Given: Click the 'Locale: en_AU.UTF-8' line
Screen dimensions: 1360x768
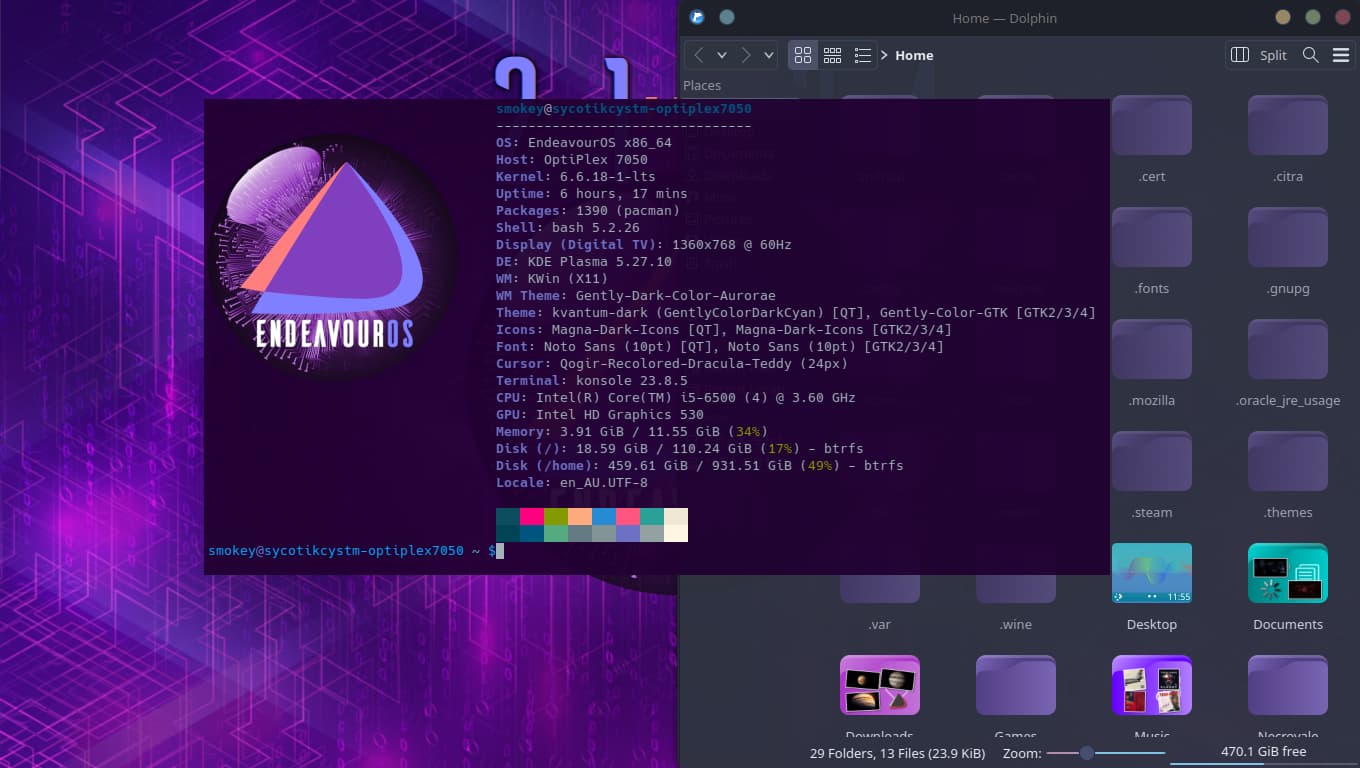Looking at the screenshot, I should tap(572, 483).
